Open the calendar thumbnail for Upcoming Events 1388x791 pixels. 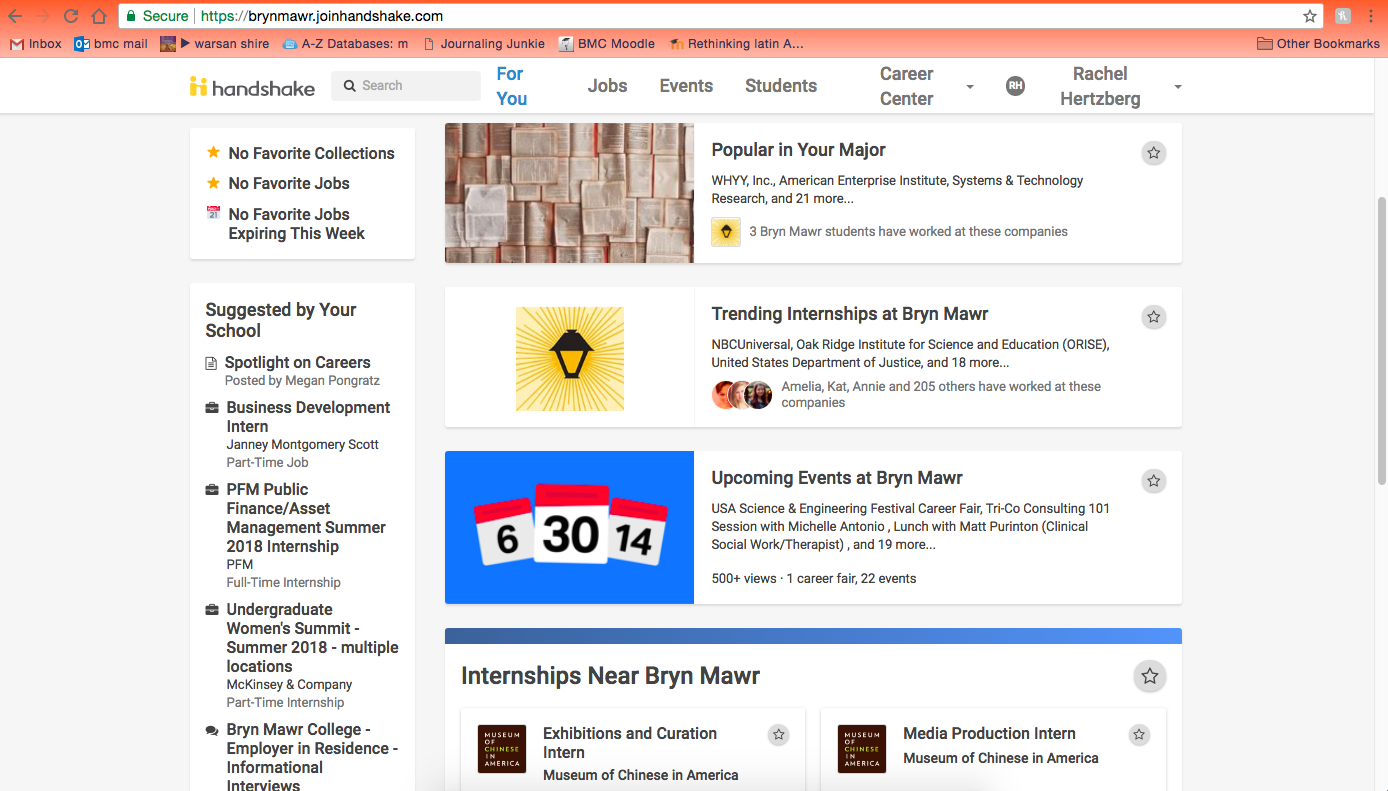(x=569, y=527)
